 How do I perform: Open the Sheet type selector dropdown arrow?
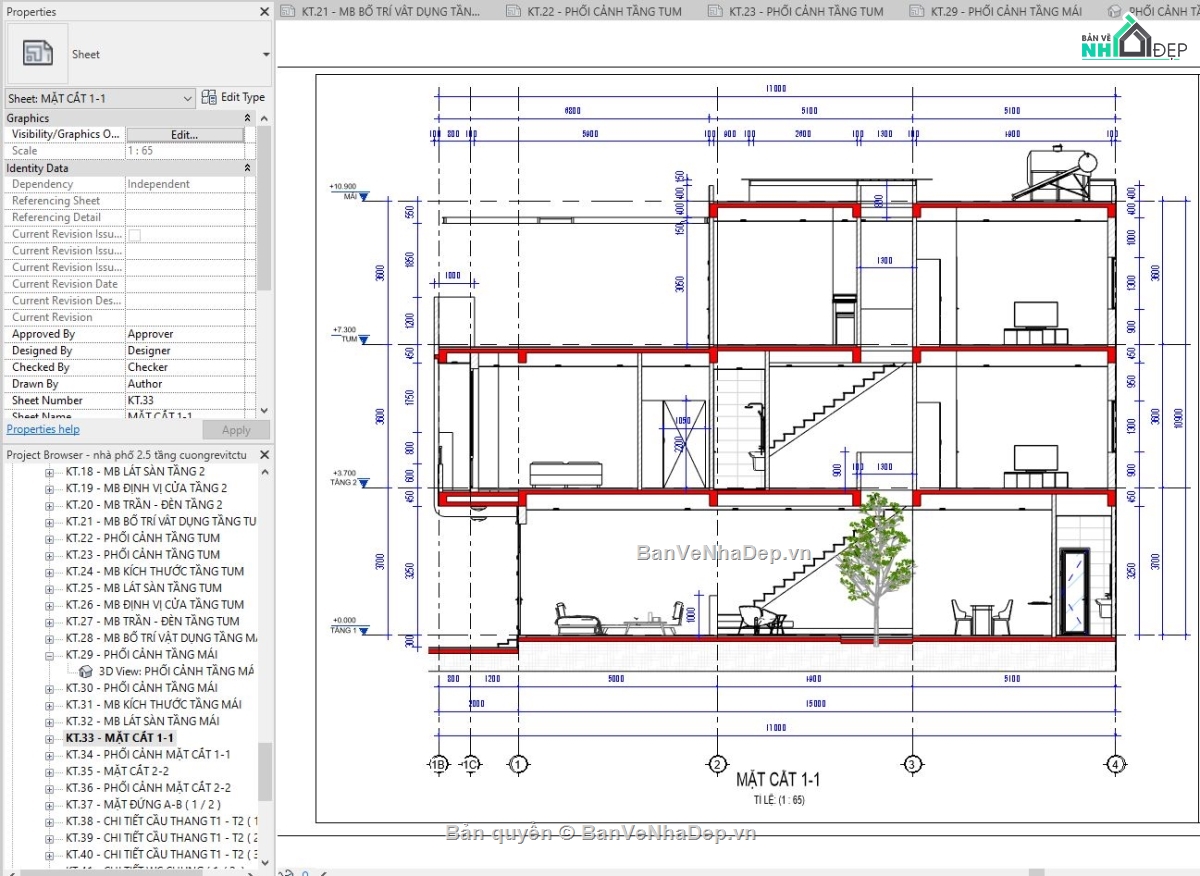pyautogui.click(x=266, y=54)
